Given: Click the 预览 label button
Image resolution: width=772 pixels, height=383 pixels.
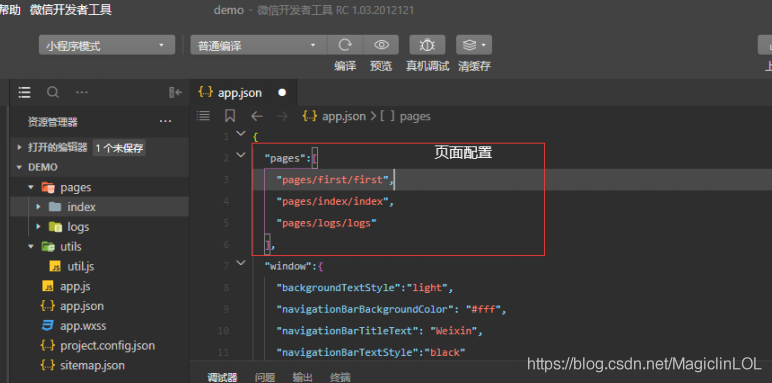Looking at the screenshot, I should pyautogui.click(x=381, y=66).
